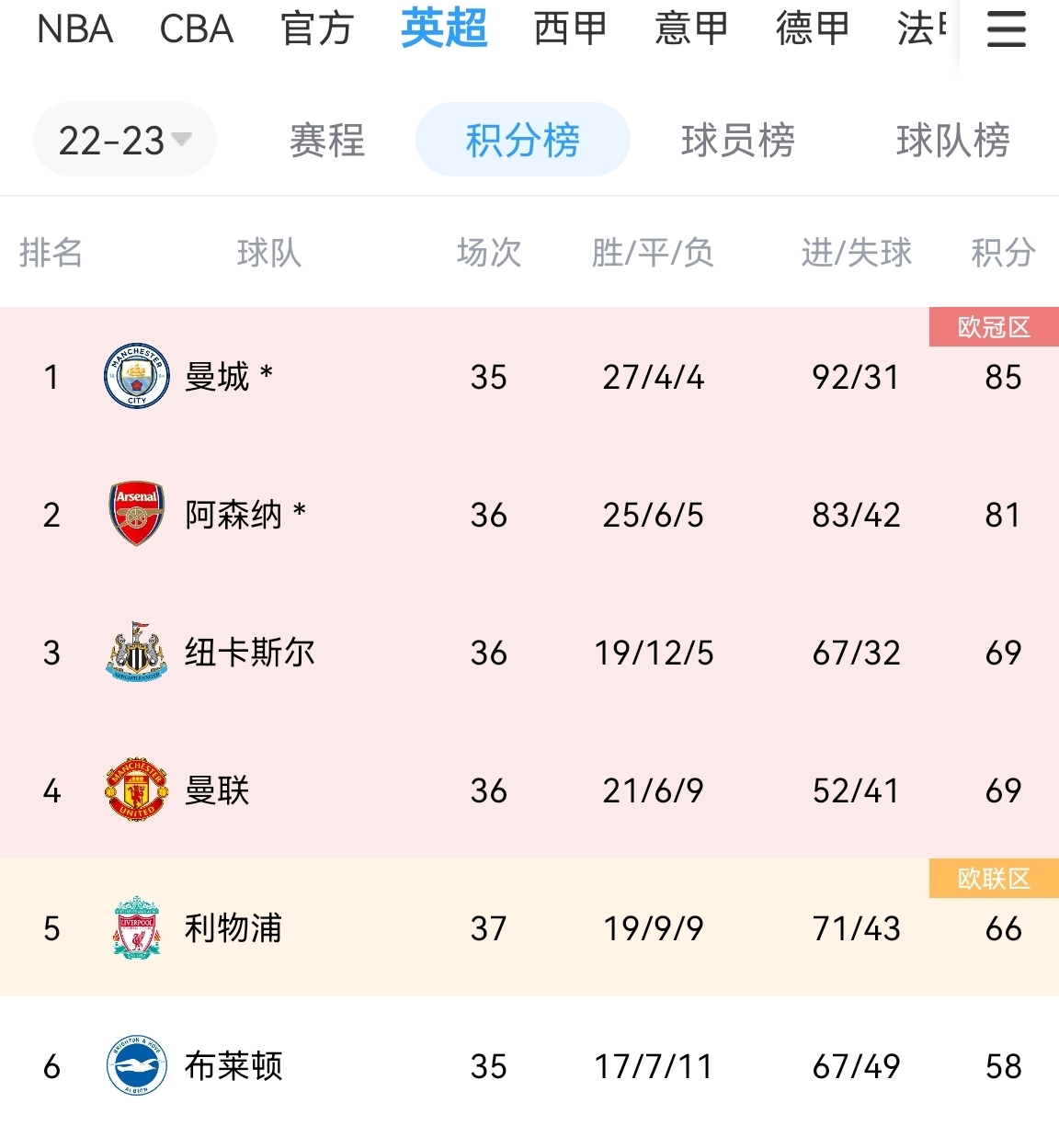Switch to the CBA tab
The height and width of the screenshot is (1148, 1059).
[196, 29]
